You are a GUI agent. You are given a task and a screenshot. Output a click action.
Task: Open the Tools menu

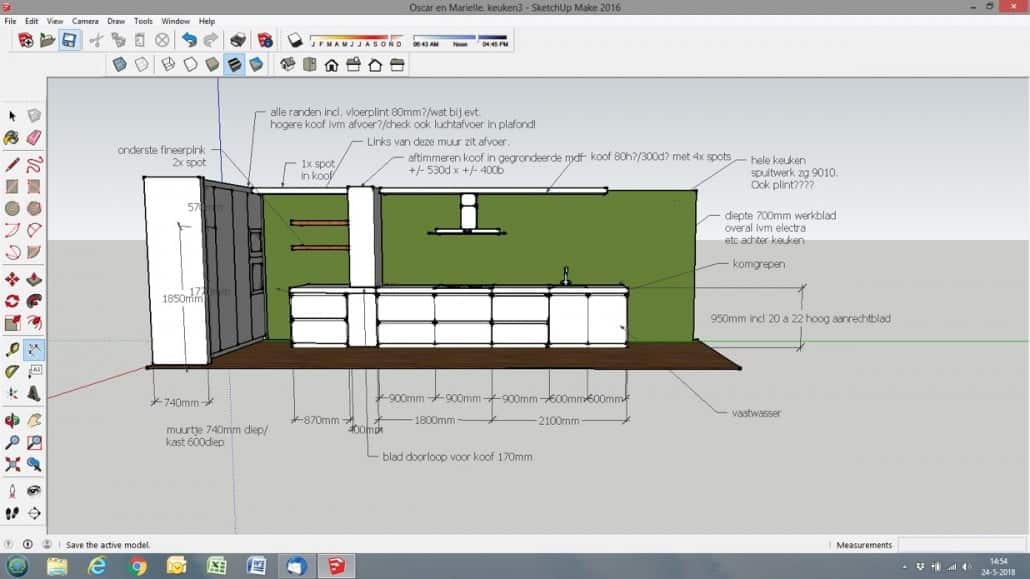[143, 21]
